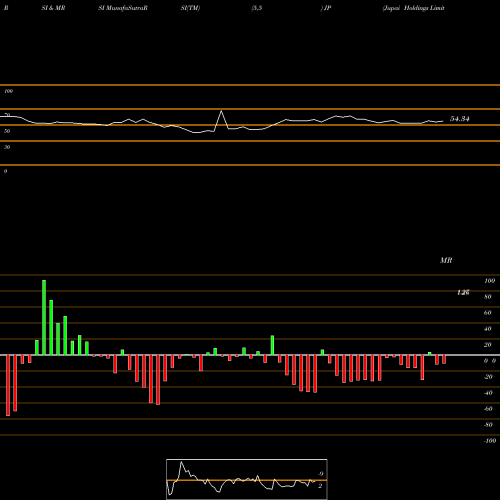The width and height of the screenshot is (500, 500).
Task: Click the 'MR' panel label
Action: 446,260
